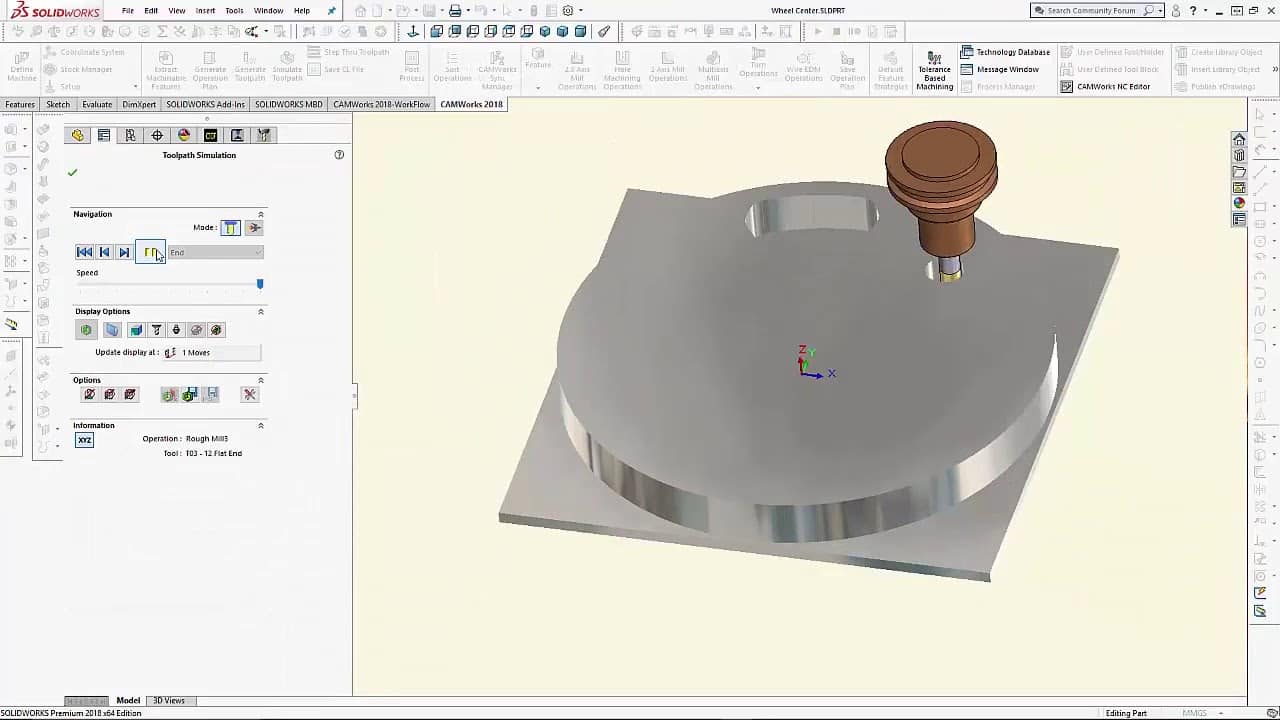The width and height of the screenshot is (1280, 720).
Task: Switch to the Features tab
Action: click(x=20, y=104)
